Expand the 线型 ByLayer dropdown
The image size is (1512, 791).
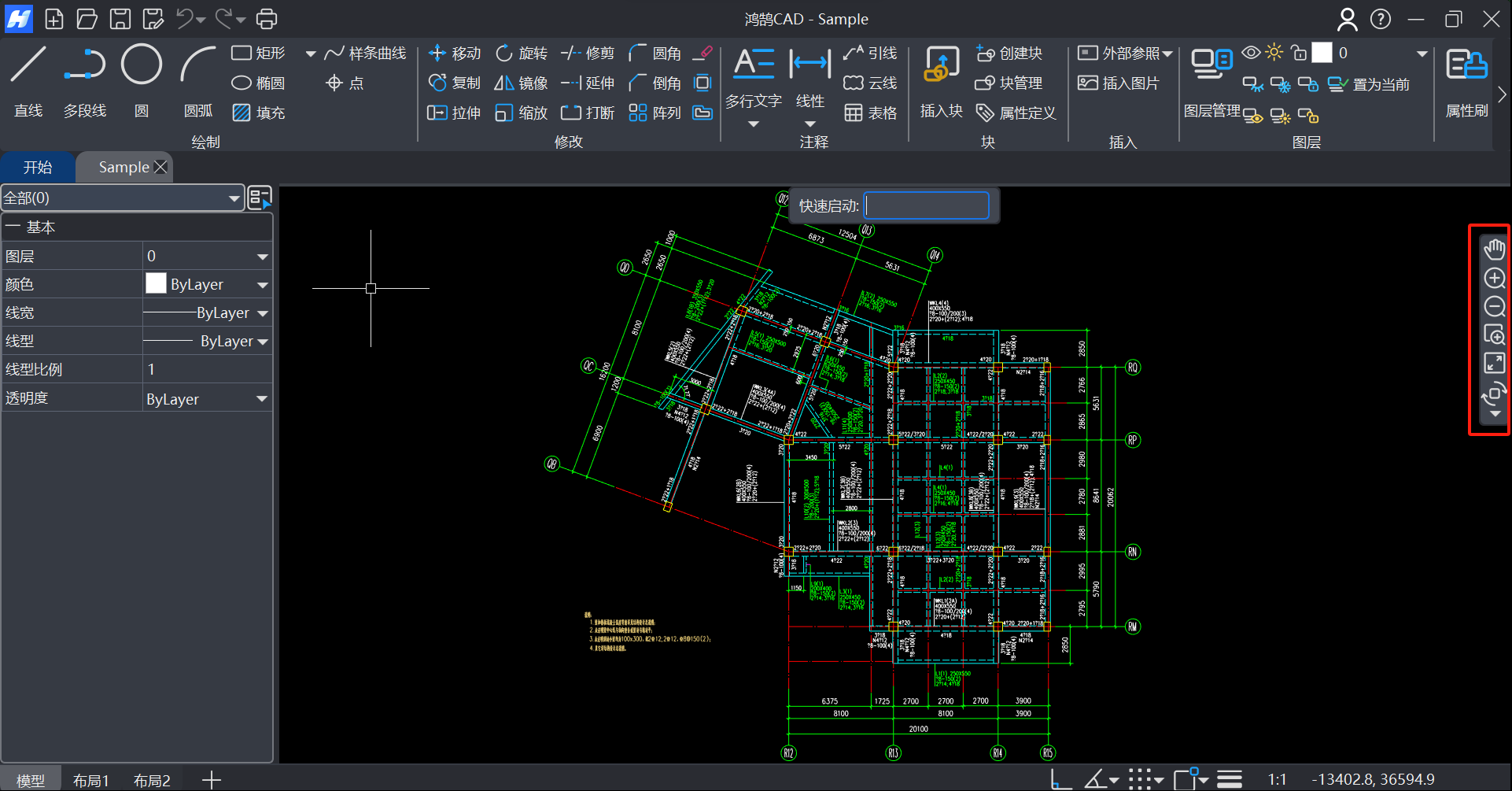(263, 342)
